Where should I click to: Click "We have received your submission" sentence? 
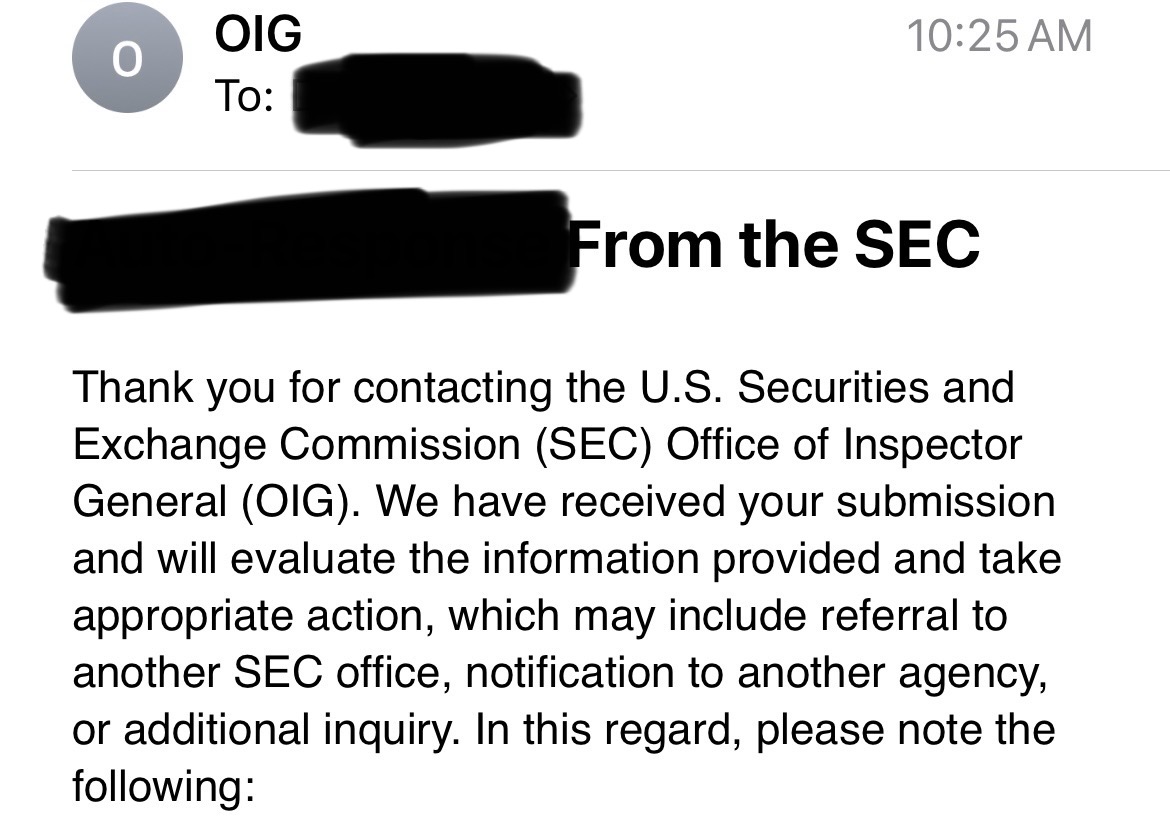pyautogui.click(x=715, y=502)
